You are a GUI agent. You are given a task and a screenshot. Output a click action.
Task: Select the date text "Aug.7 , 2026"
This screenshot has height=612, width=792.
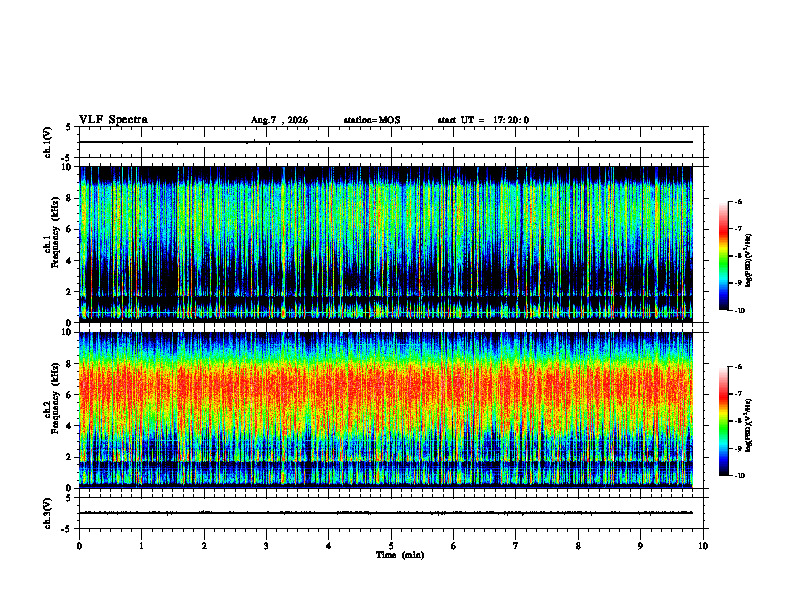(279, 120)
